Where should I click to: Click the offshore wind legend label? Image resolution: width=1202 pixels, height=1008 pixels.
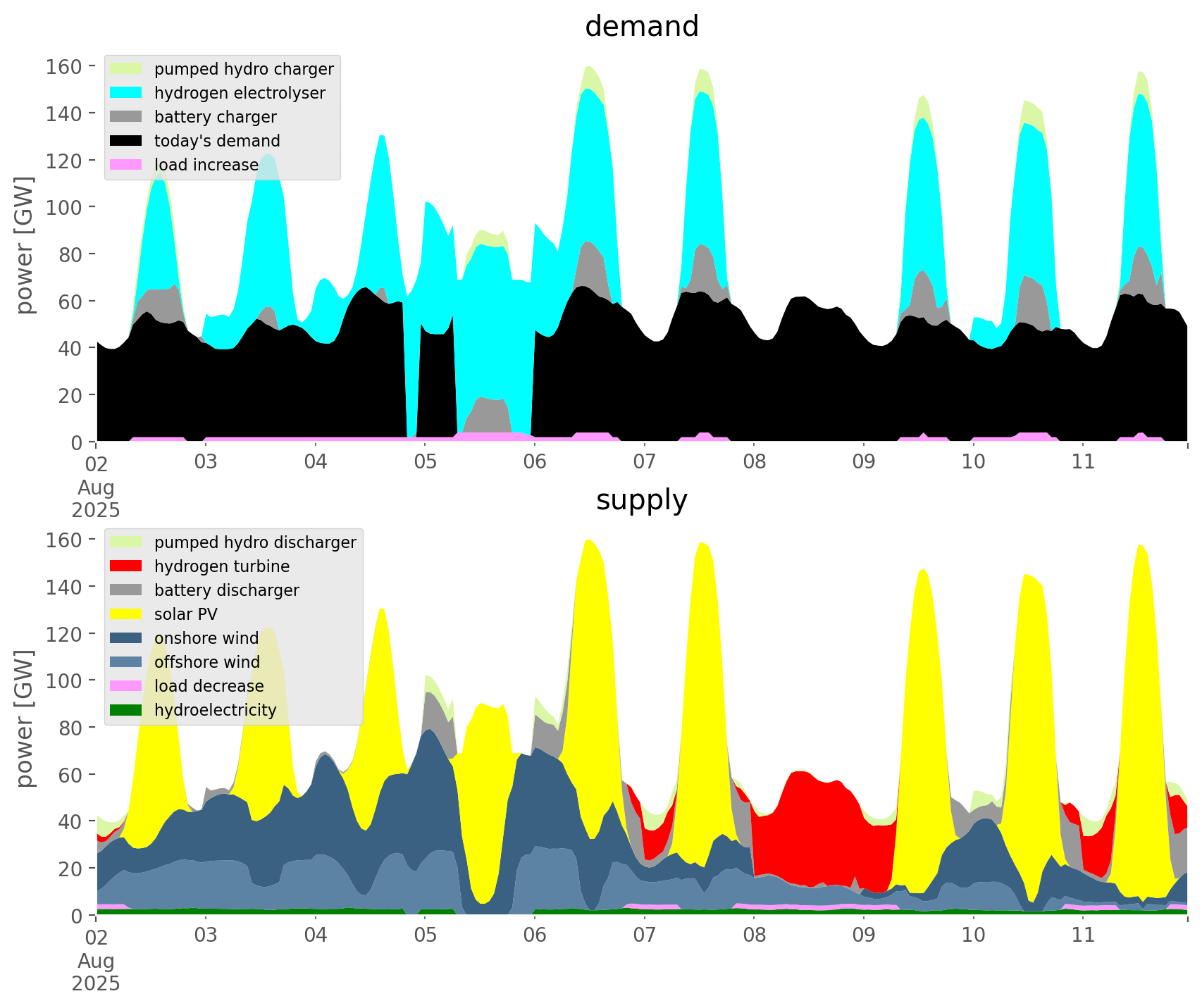206,662
